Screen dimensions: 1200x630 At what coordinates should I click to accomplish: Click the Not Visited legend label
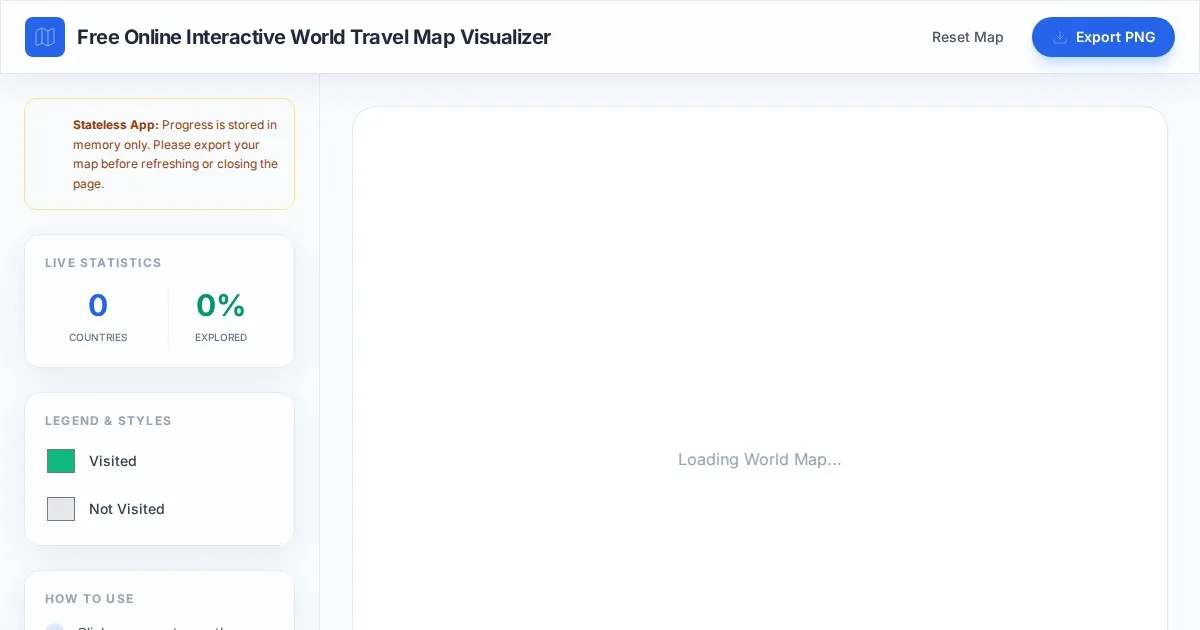pyautogui.click(x=127, y=509)
